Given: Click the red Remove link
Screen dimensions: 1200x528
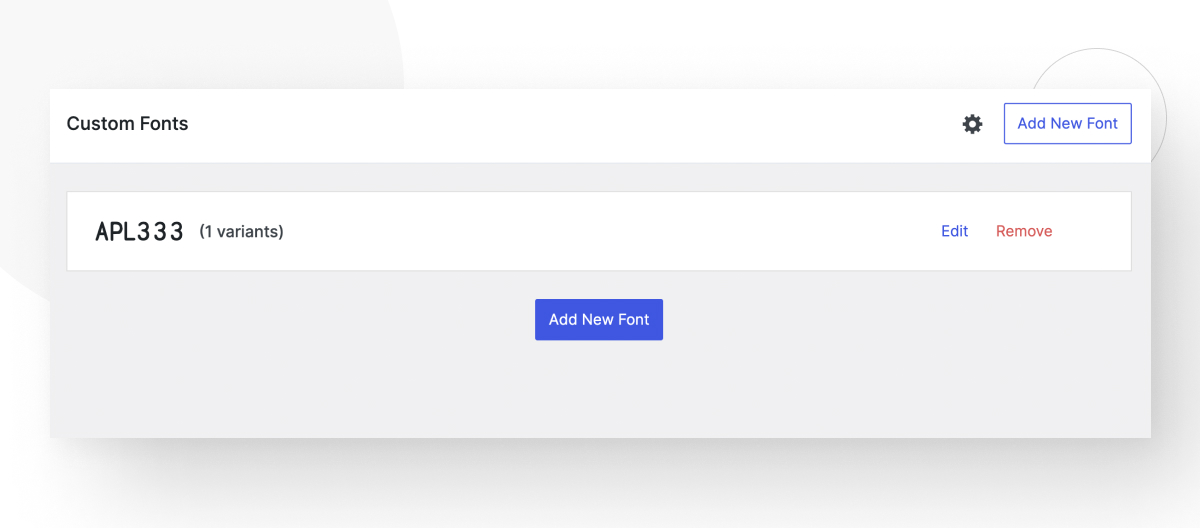Looking at the screenshot, I should coord(1023,231).
